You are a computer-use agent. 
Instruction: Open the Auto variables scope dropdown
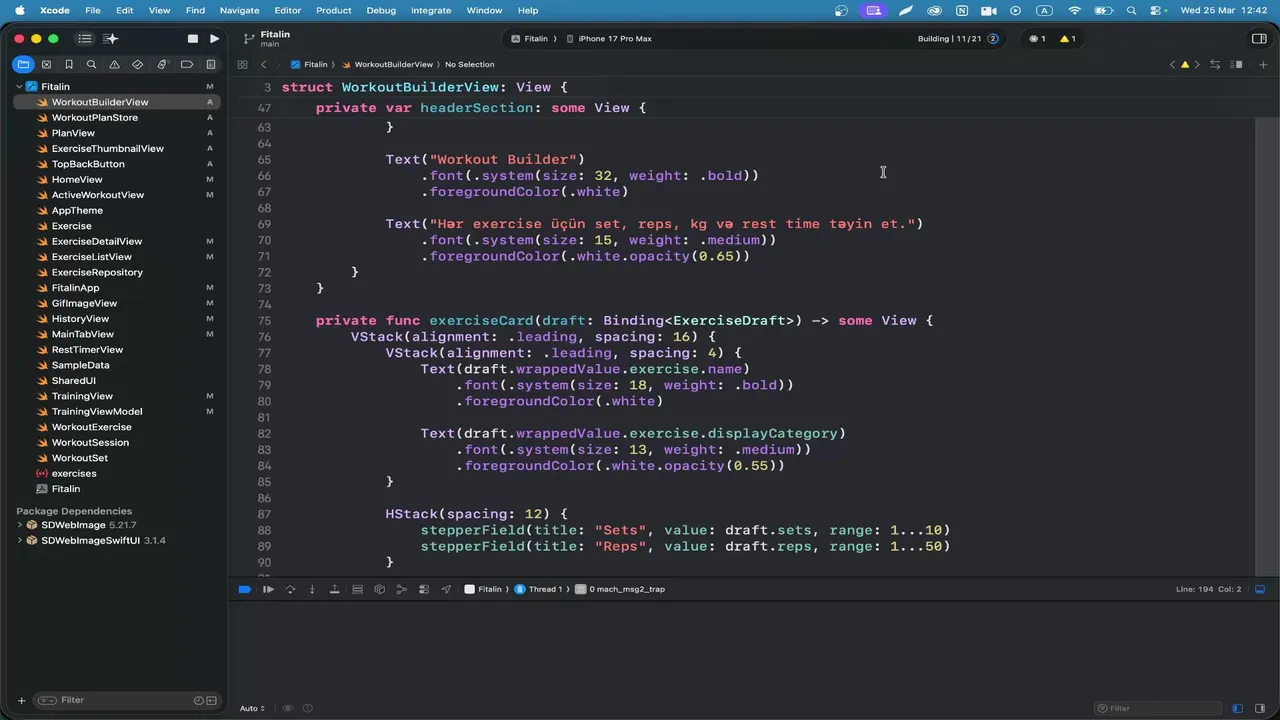pos(252,708)
